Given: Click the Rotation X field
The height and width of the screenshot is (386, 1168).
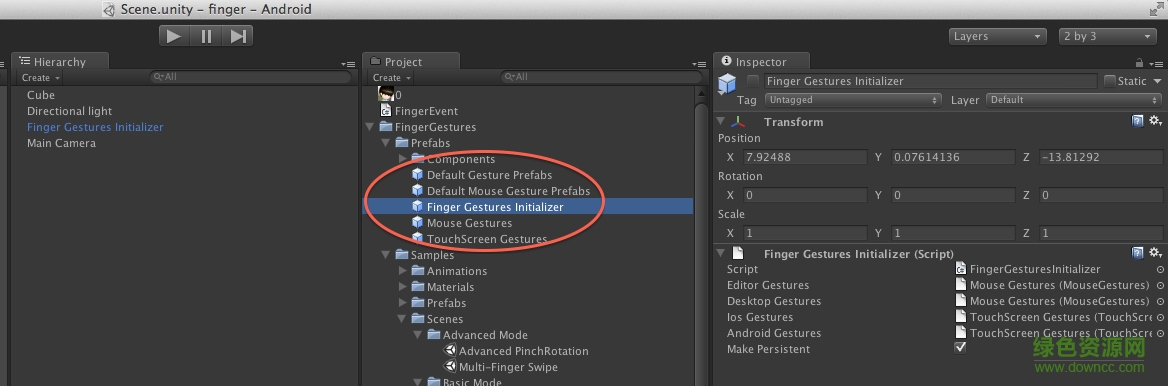Looking at the screenshot, I should [x=804, y=195].
